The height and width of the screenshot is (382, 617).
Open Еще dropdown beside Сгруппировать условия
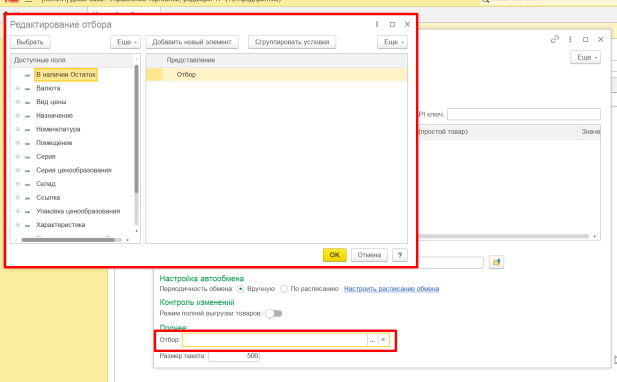tap(392, 42)
